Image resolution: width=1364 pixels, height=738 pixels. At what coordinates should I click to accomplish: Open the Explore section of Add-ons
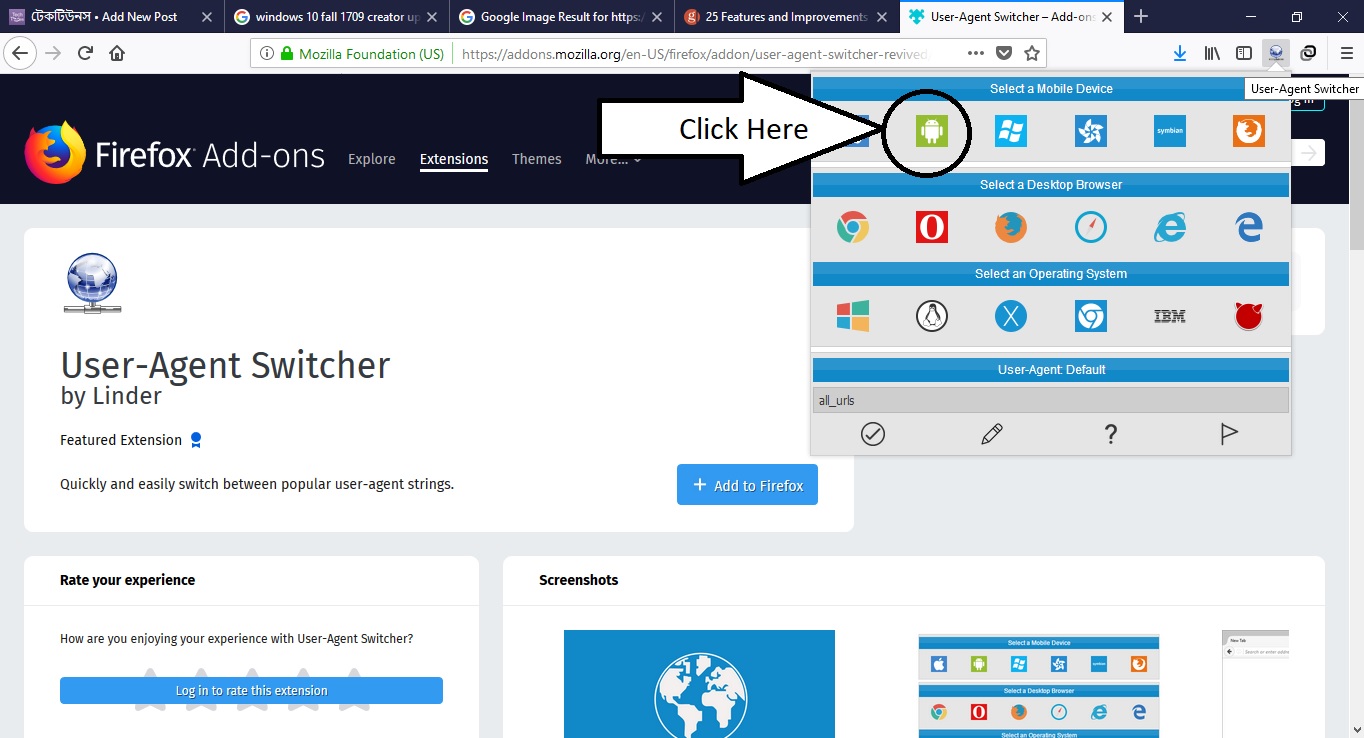point(372,159)
